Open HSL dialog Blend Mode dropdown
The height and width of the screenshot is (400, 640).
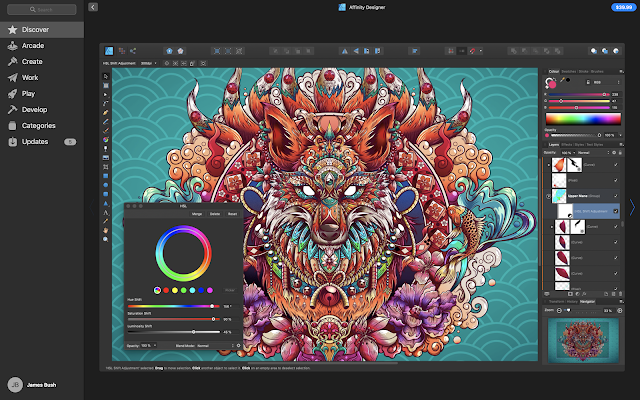[x=216, y=346]
